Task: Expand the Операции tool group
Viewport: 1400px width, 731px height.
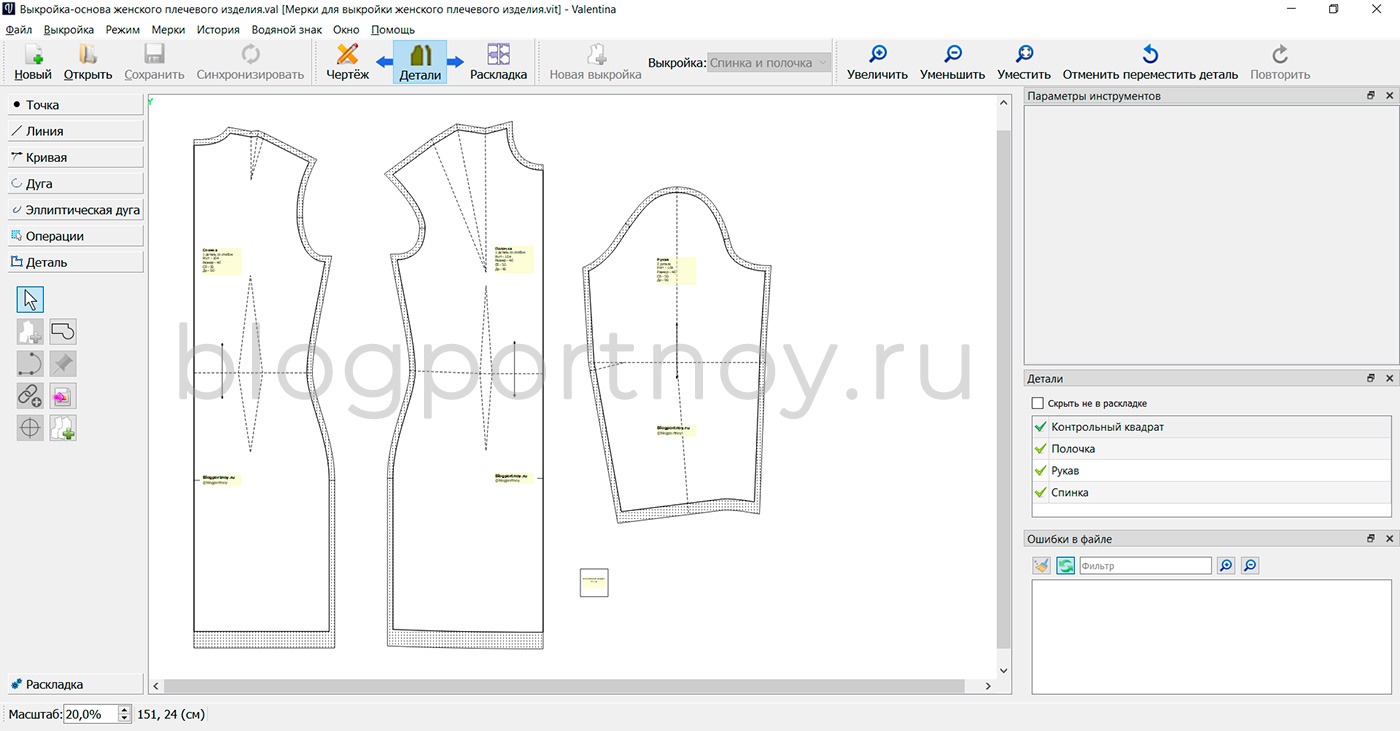Action: [x=76, y=236]
